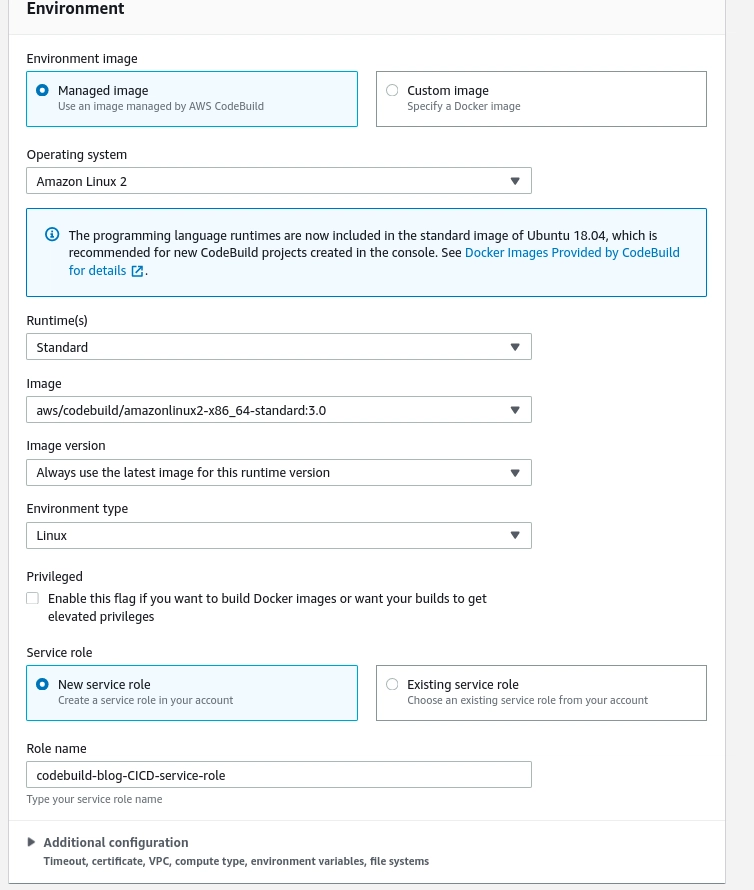Open the Amazon Linux 2 operating system dropdown

[278, 181]
